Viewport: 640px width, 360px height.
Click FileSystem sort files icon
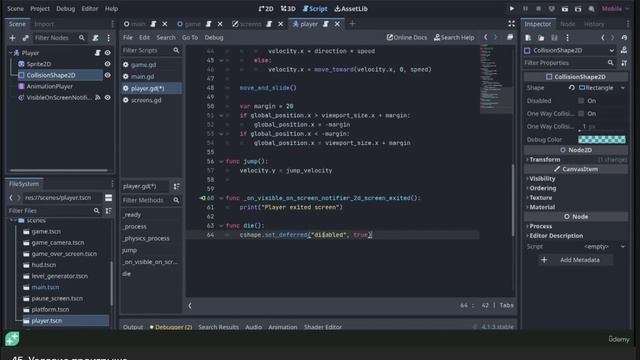pos(108,211)
